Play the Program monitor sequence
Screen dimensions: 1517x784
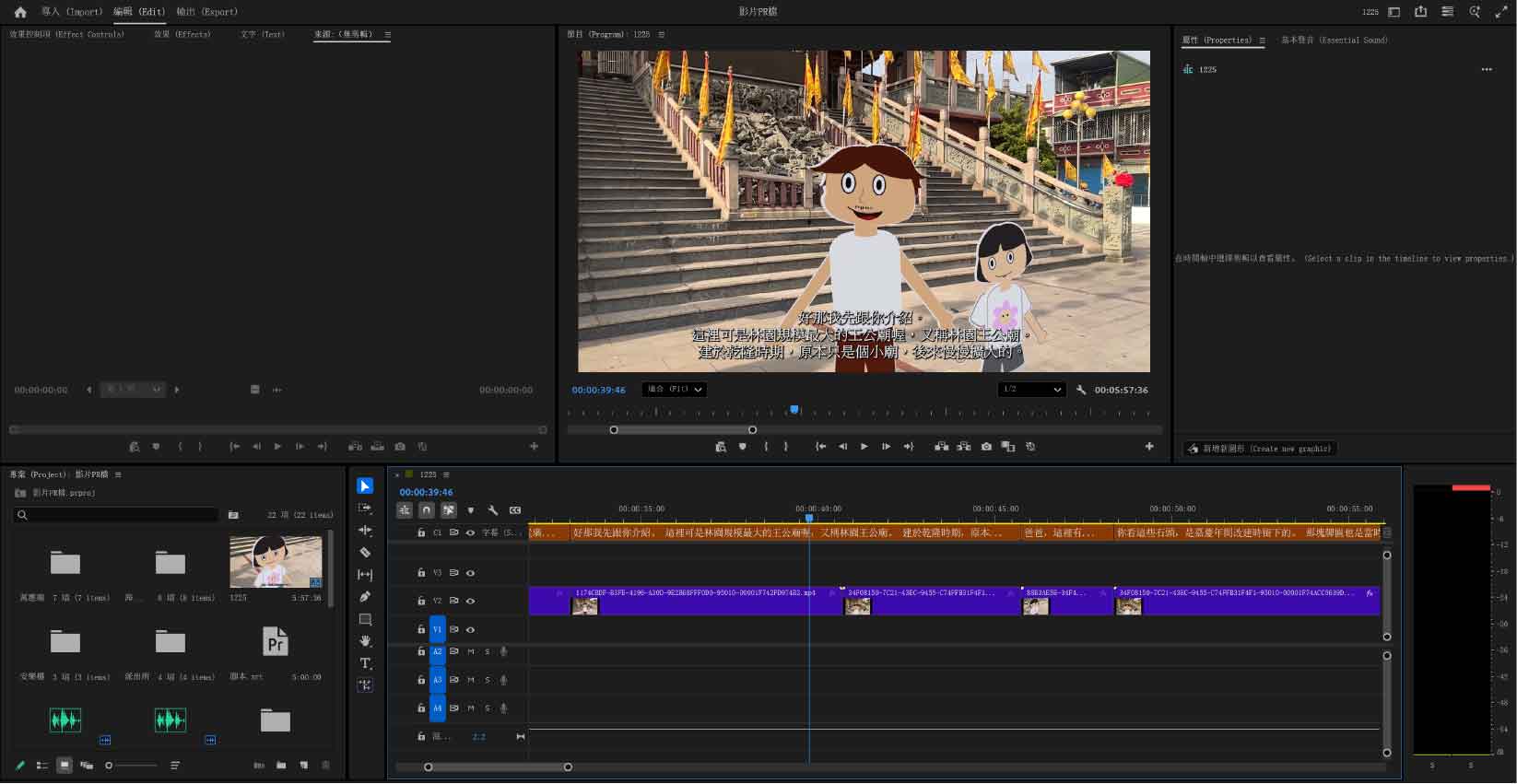pos(864,447)
